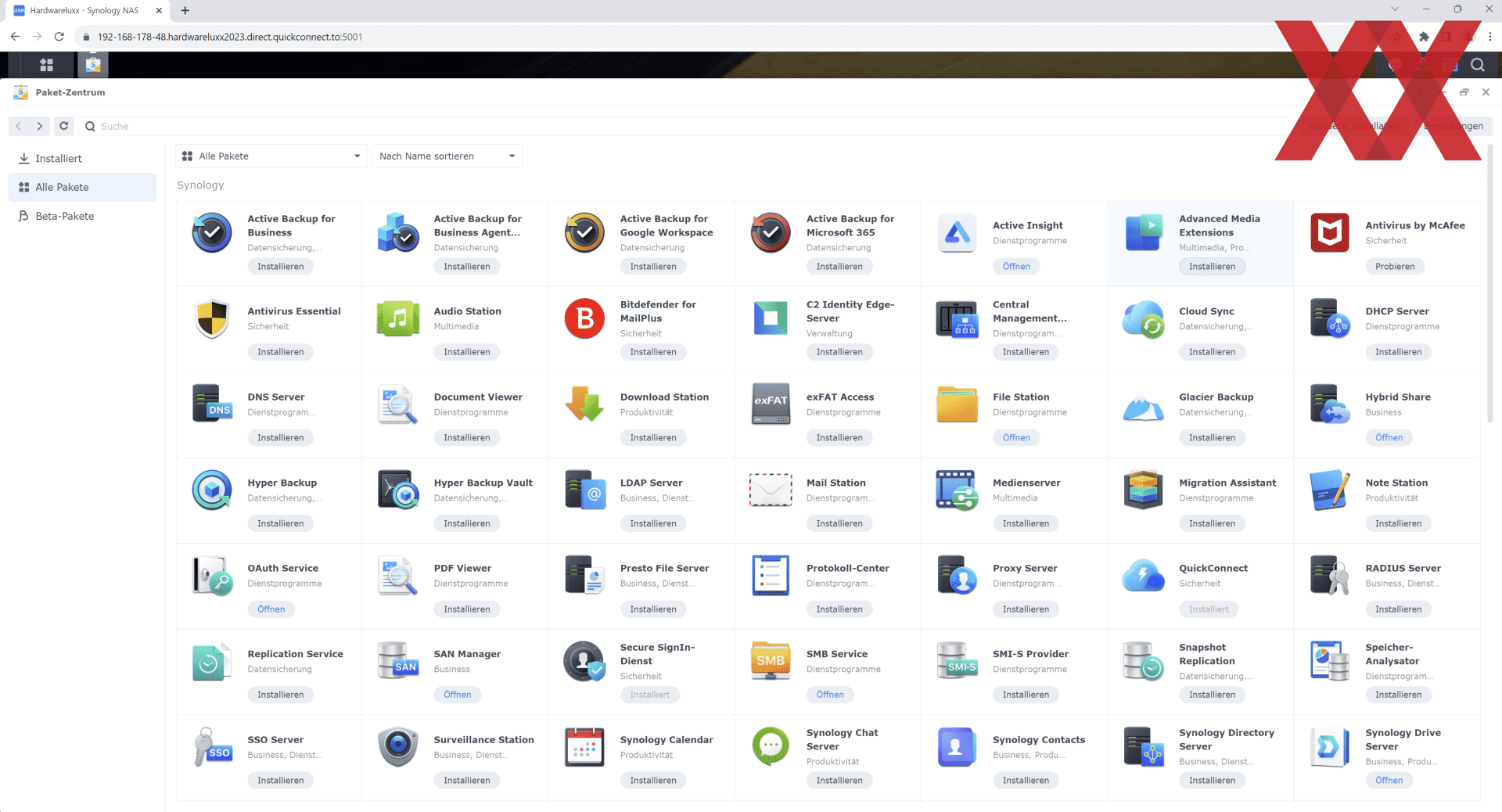Open the Replication Service package title
The width and height of the screenshot is (1502, 812).
pos(295,654)
